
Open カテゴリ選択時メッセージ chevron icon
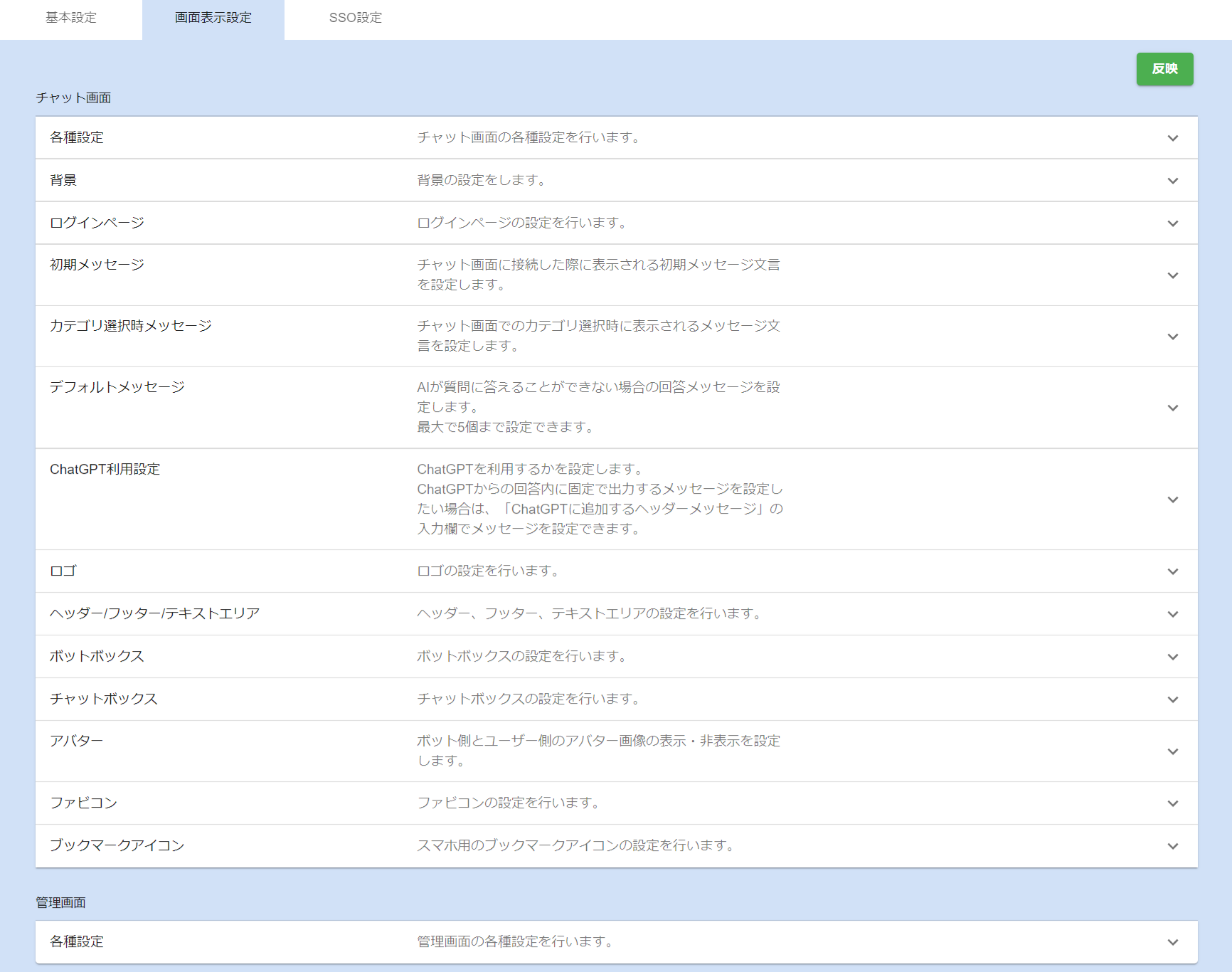tap(1172, 337)
